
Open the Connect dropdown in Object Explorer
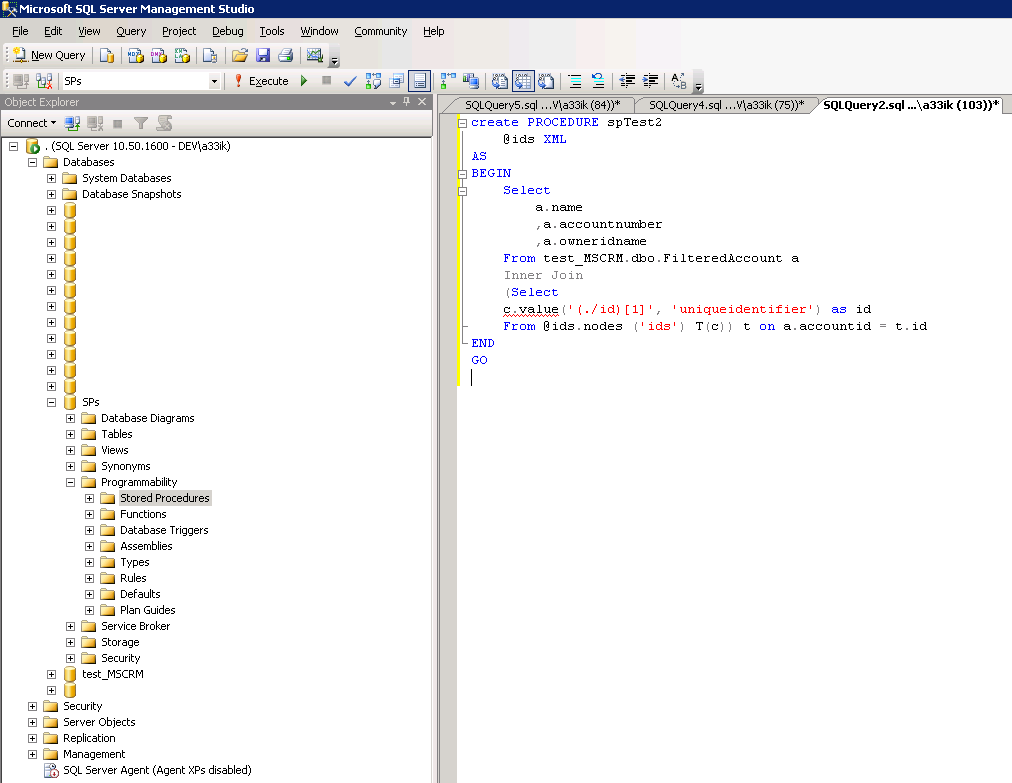32,123
